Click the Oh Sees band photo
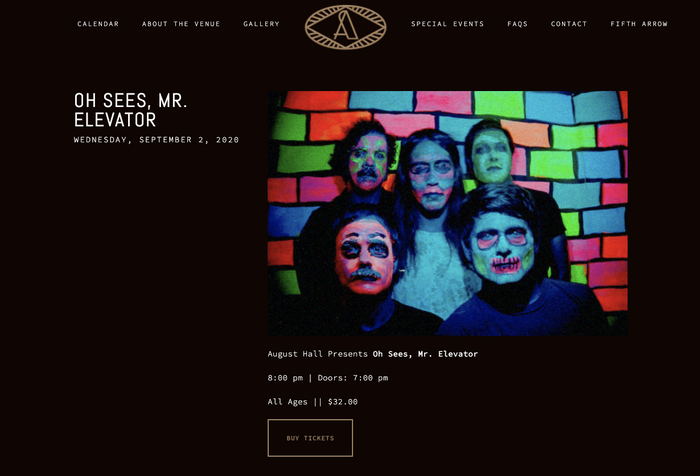This screenshot has height=476, width=700. [447, 213]
